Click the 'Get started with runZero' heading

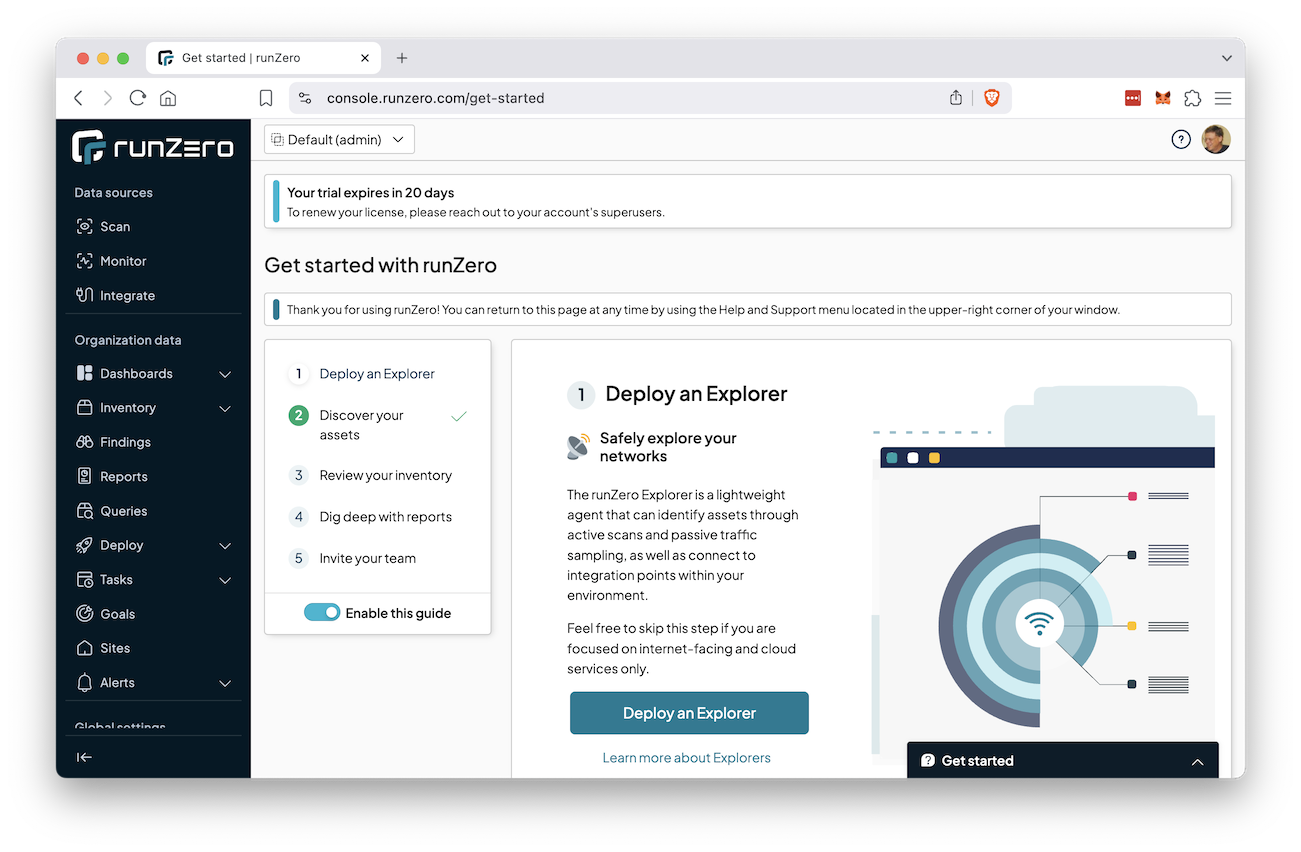pyautogui.click(x=380, y=266)
